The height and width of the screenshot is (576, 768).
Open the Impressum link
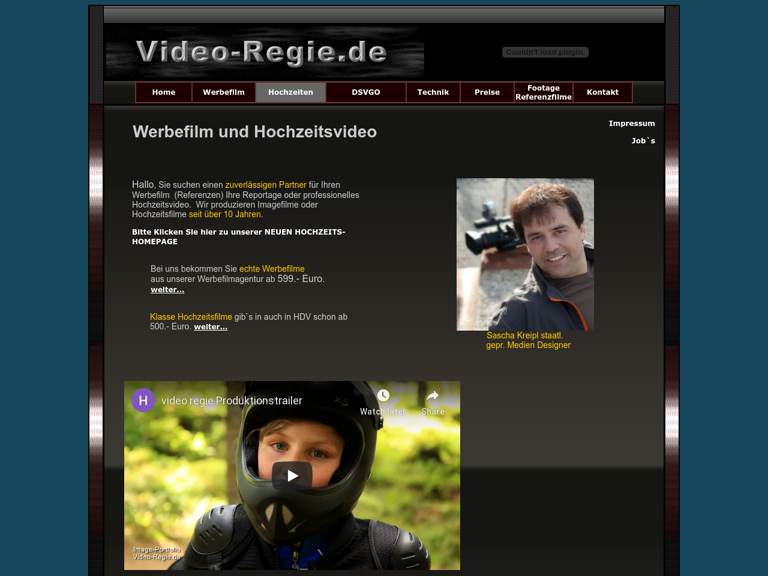[631, 124]
